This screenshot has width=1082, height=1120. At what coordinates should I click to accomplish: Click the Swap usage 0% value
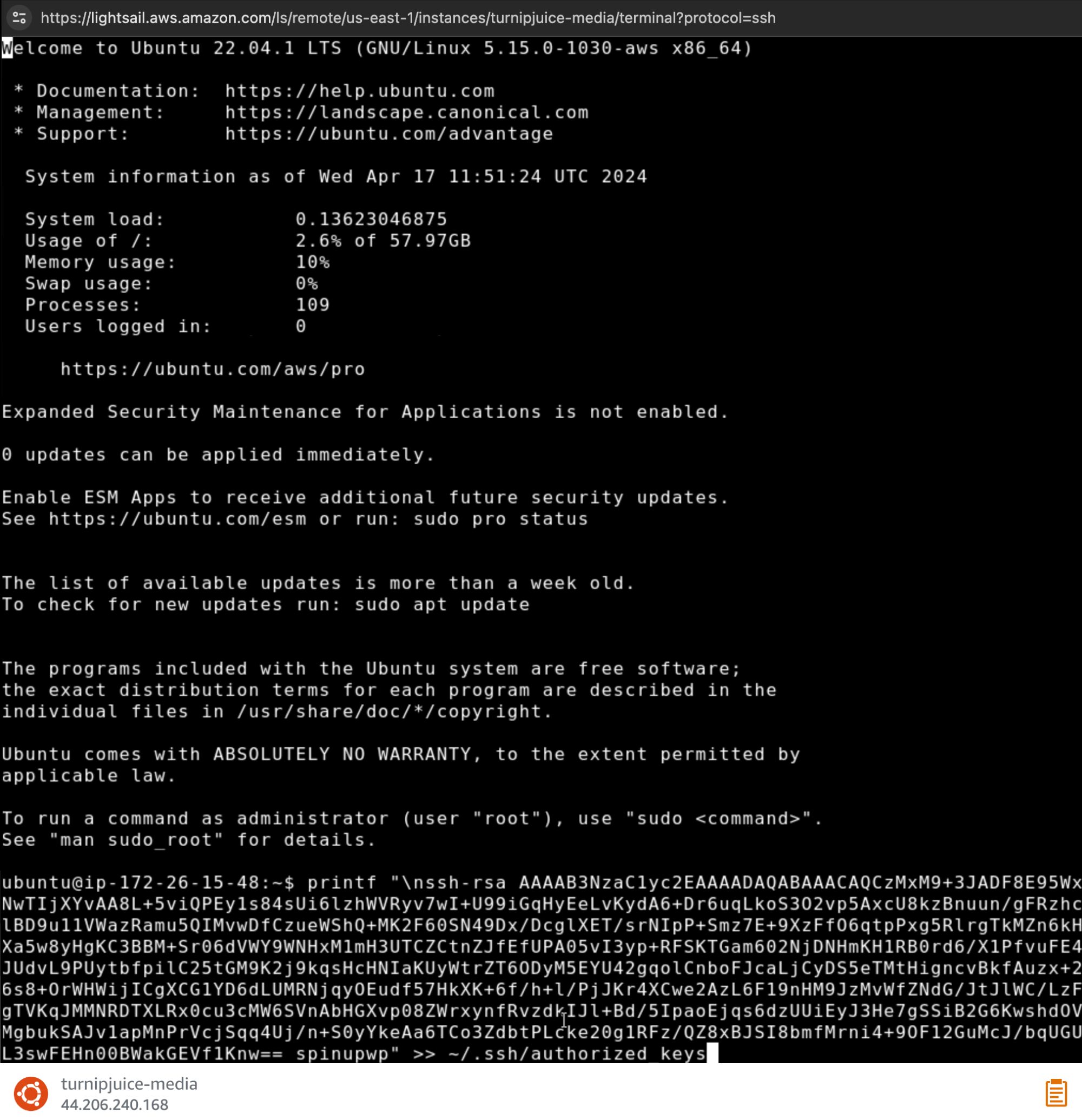click(x=306, y=284)
